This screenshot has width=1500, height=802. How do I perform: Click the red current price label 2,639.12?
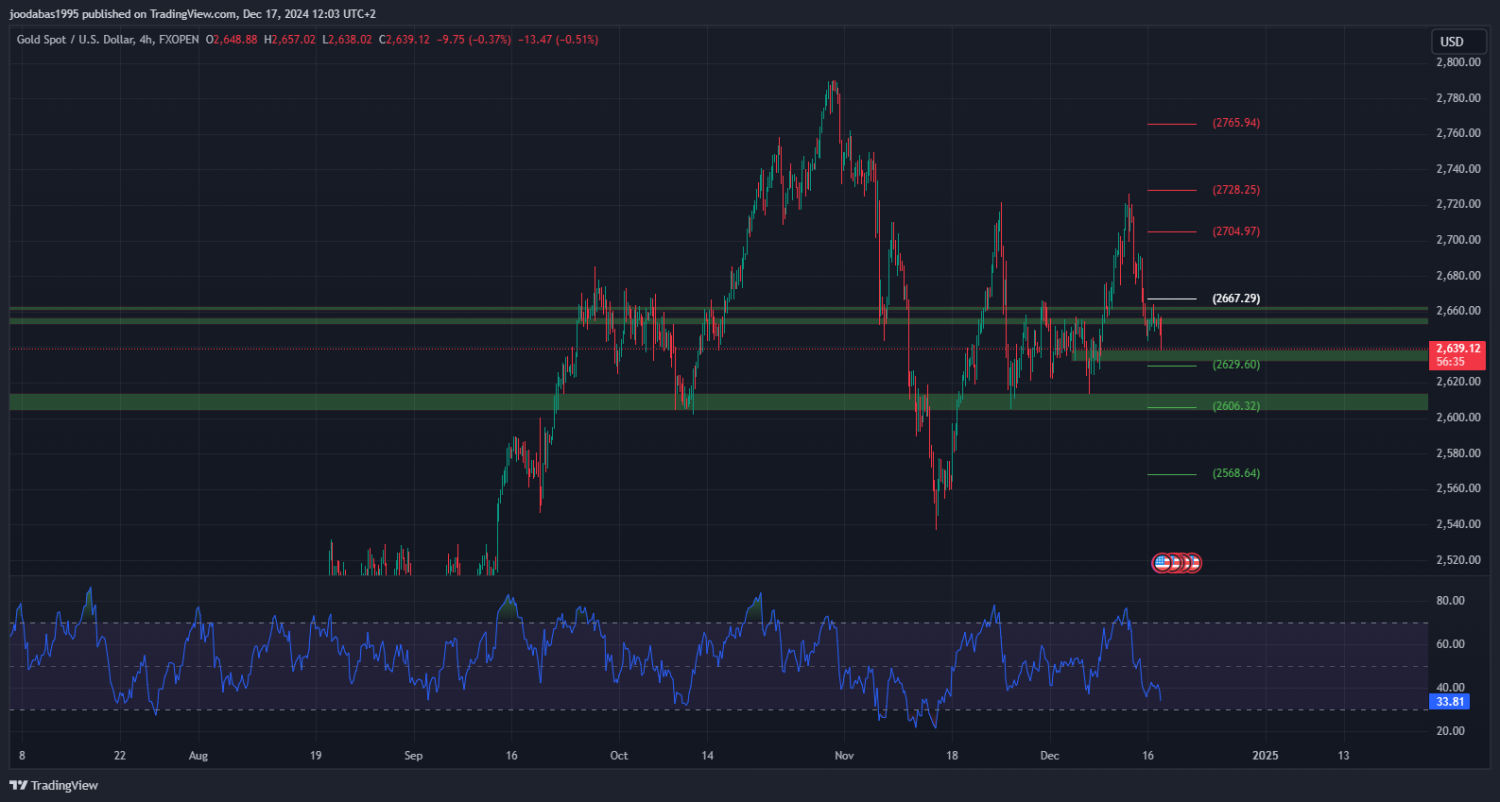[x=1456, y=348]
